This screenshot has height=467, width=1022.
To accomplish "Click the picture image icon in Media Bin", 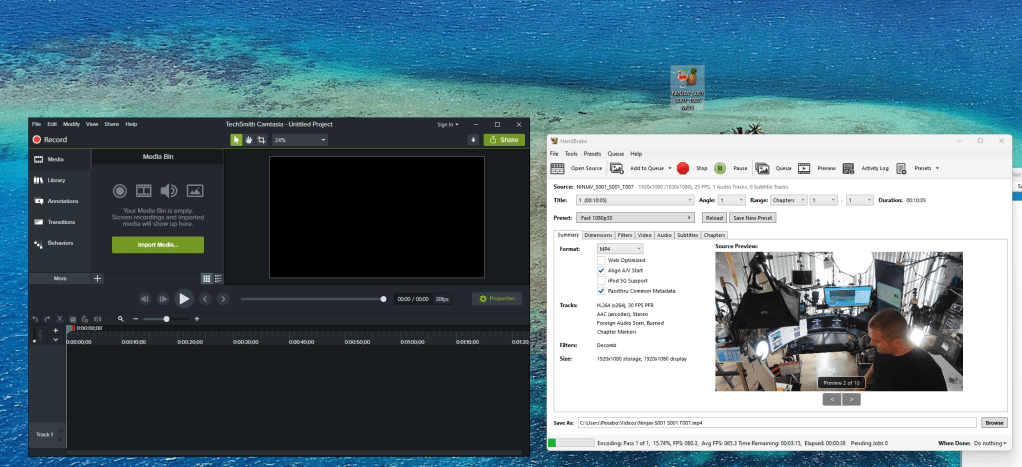I will 195,190.
